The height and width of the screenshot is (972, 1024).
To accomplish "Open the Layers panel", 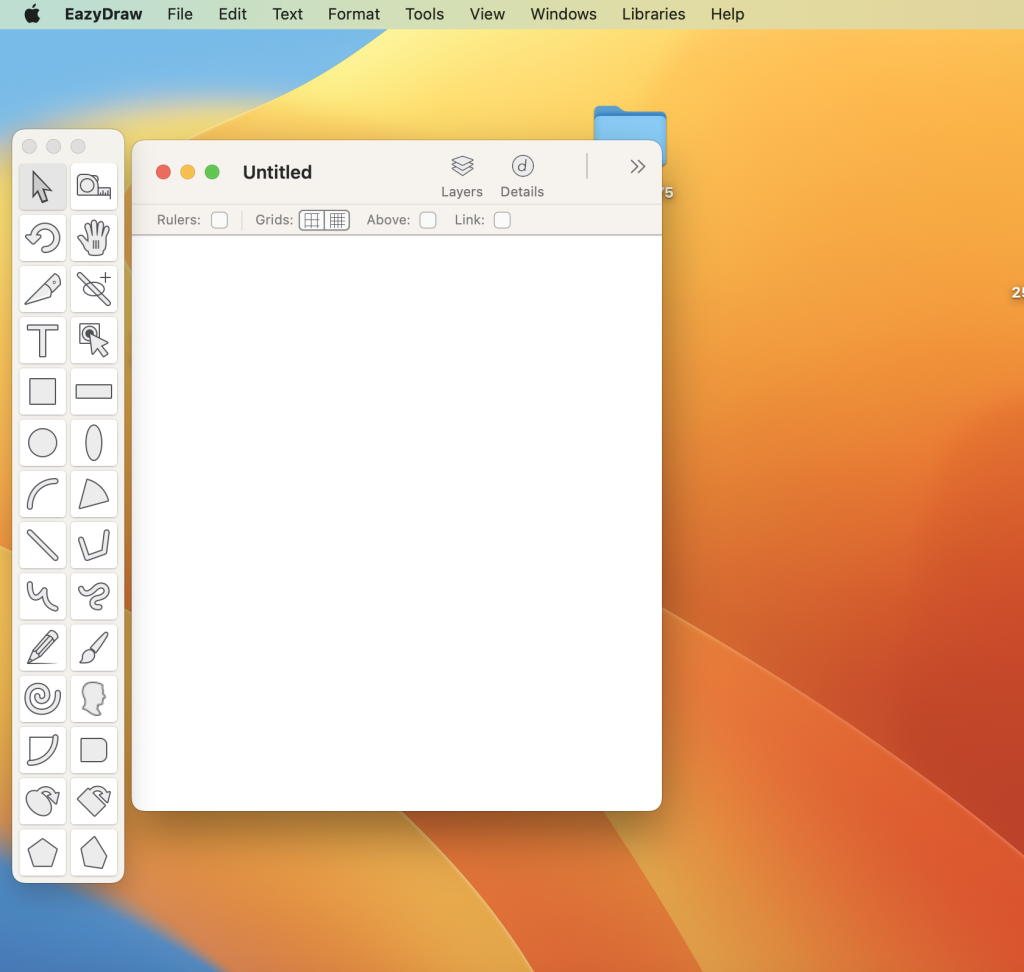I will [462, 176].
